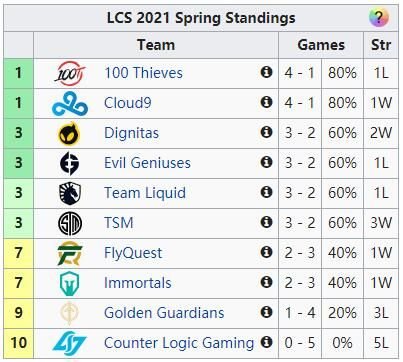The image size is (403, 362).
Task: Click the Team Liquid horse logo
Action: (x=70, y=193)
